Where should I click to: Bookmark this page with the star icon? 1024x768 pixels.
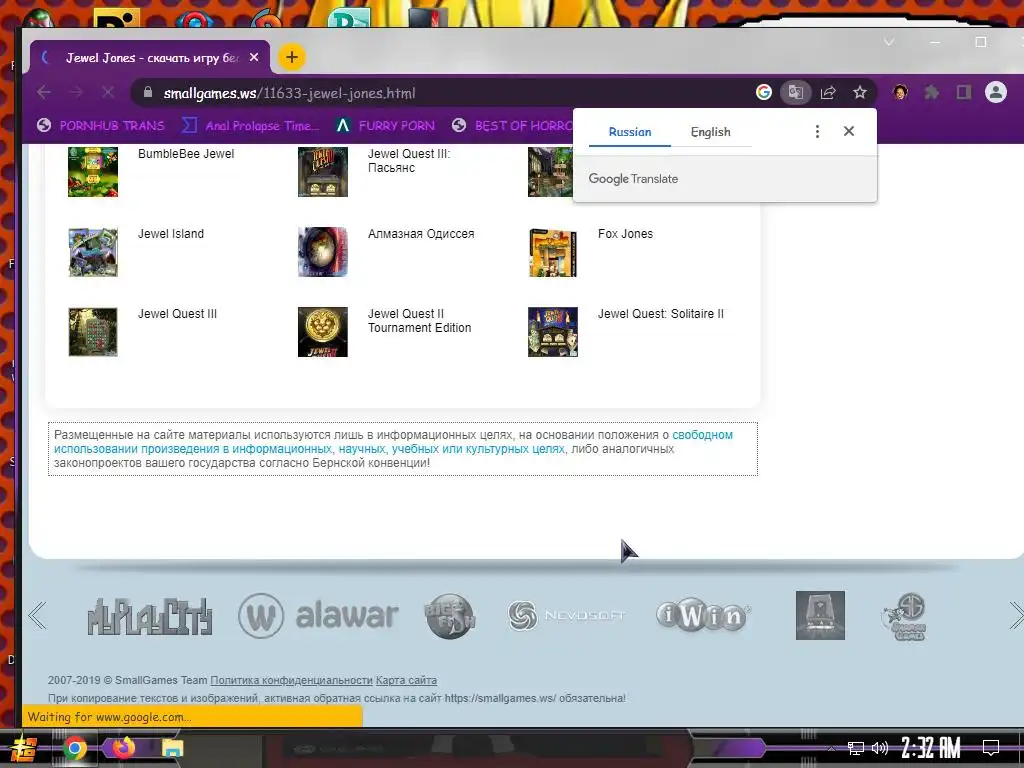point(860,93)
